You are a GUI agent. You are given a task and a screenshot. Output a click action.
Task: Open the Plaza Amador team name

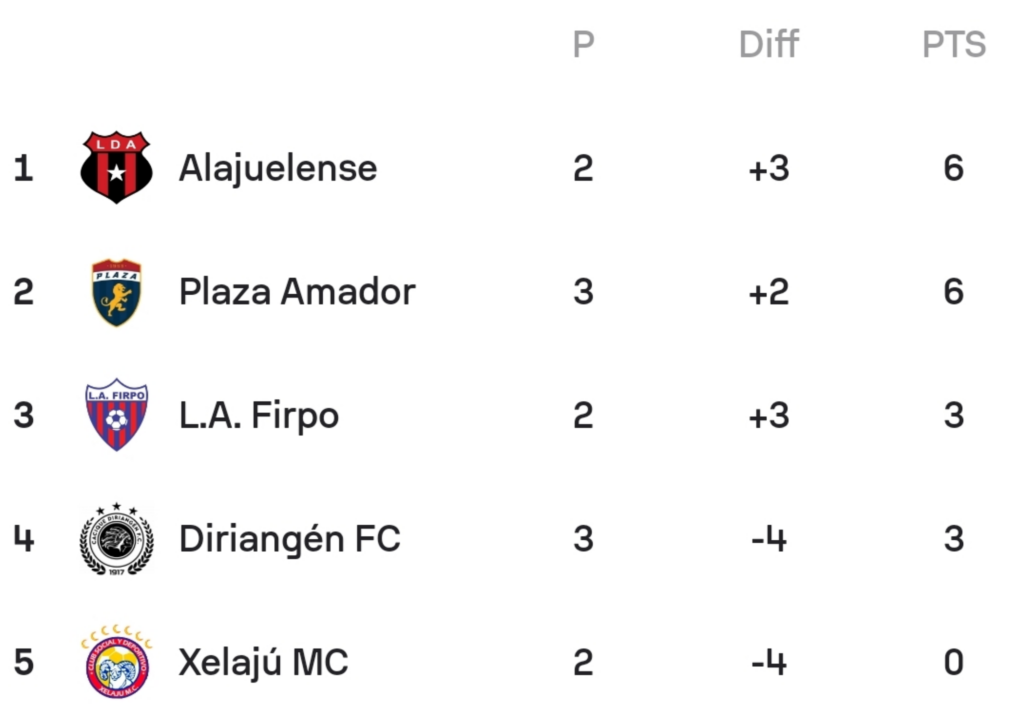297,291
